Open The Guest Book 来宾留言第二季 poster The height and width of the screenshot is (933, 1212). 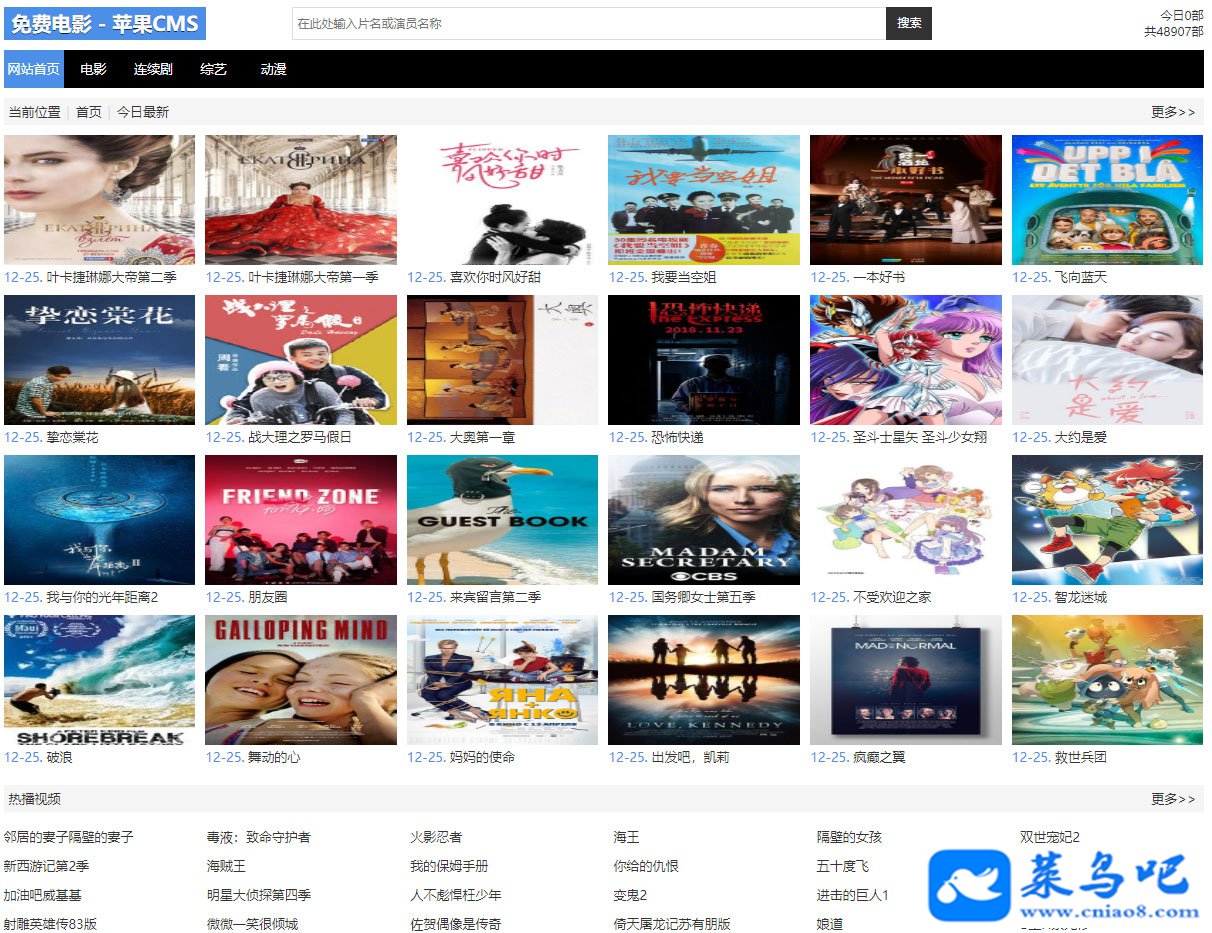pyautogui.click(x=503, y=520)
